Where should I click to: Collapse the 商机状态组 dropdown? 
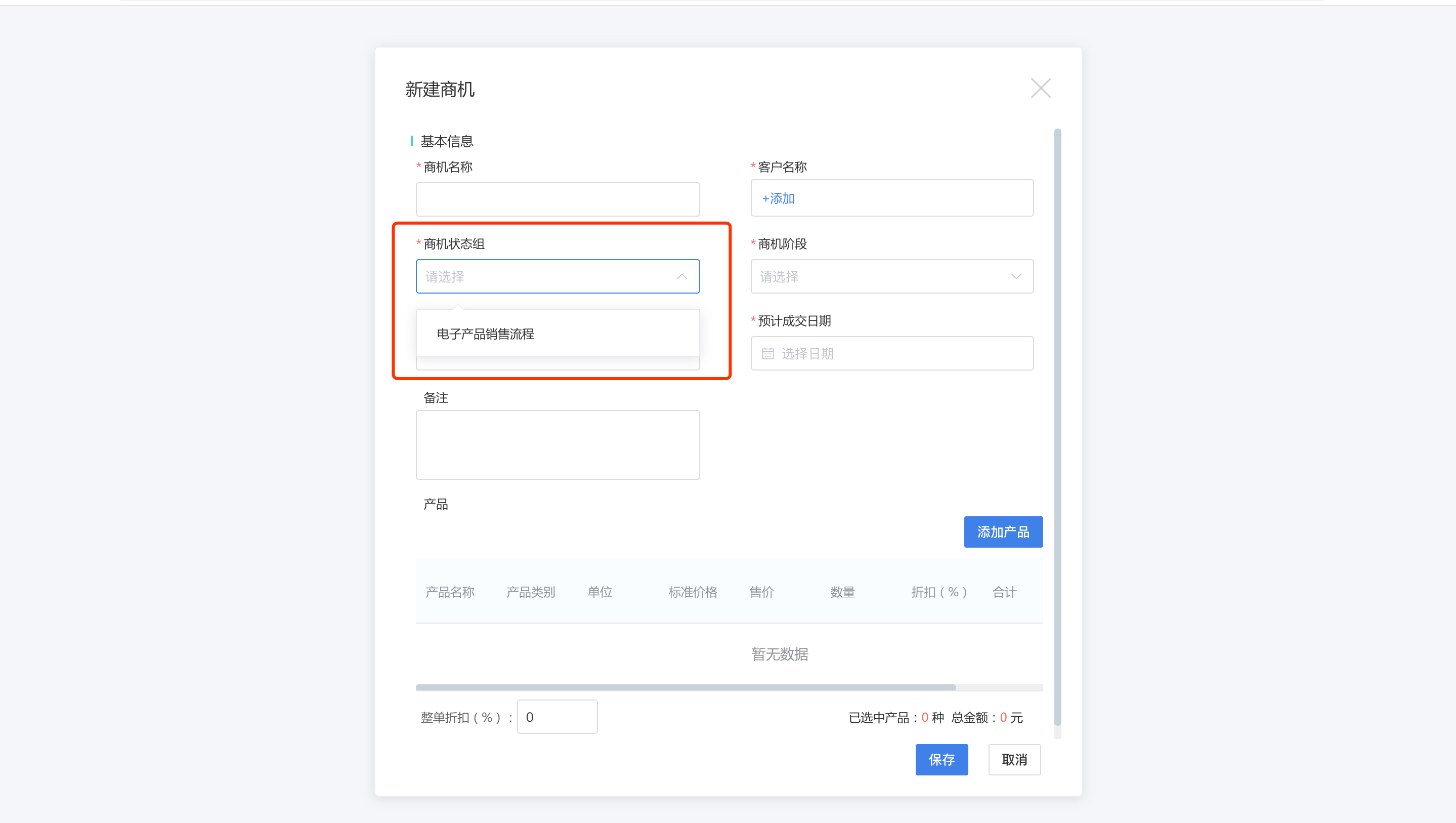tap(558, 276)
